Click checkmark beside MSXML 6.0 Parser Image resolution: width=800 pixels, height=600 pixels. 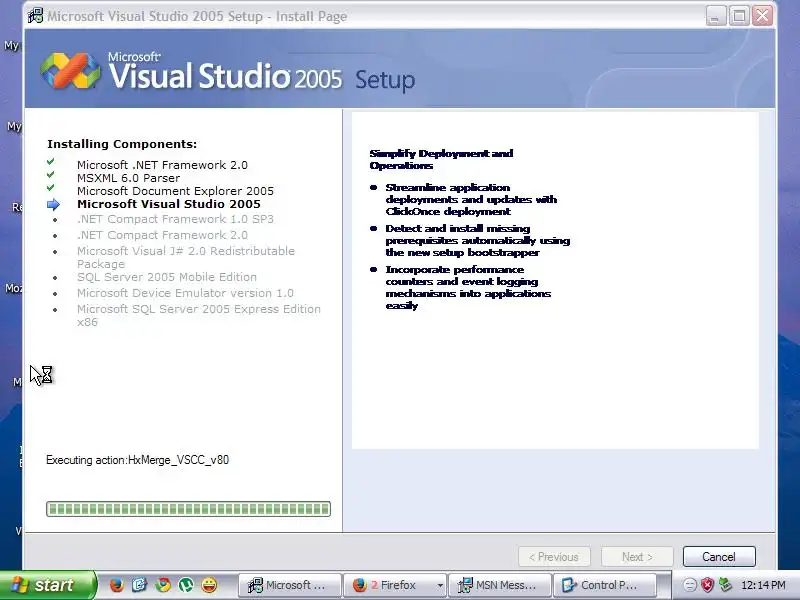51,174
